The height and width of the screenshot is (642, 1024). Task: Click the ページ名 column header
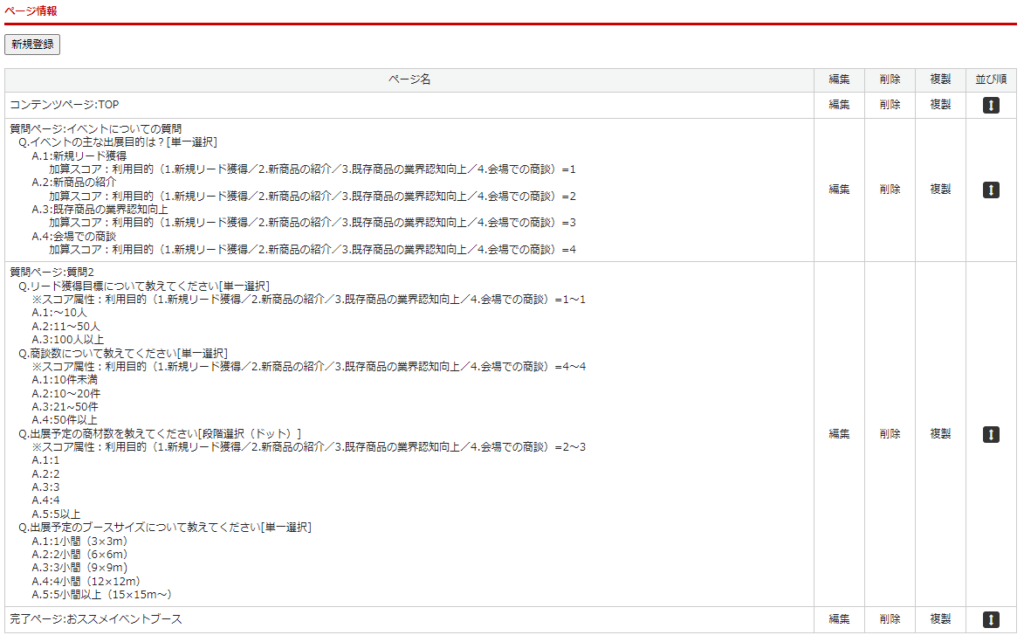(410, 80)
